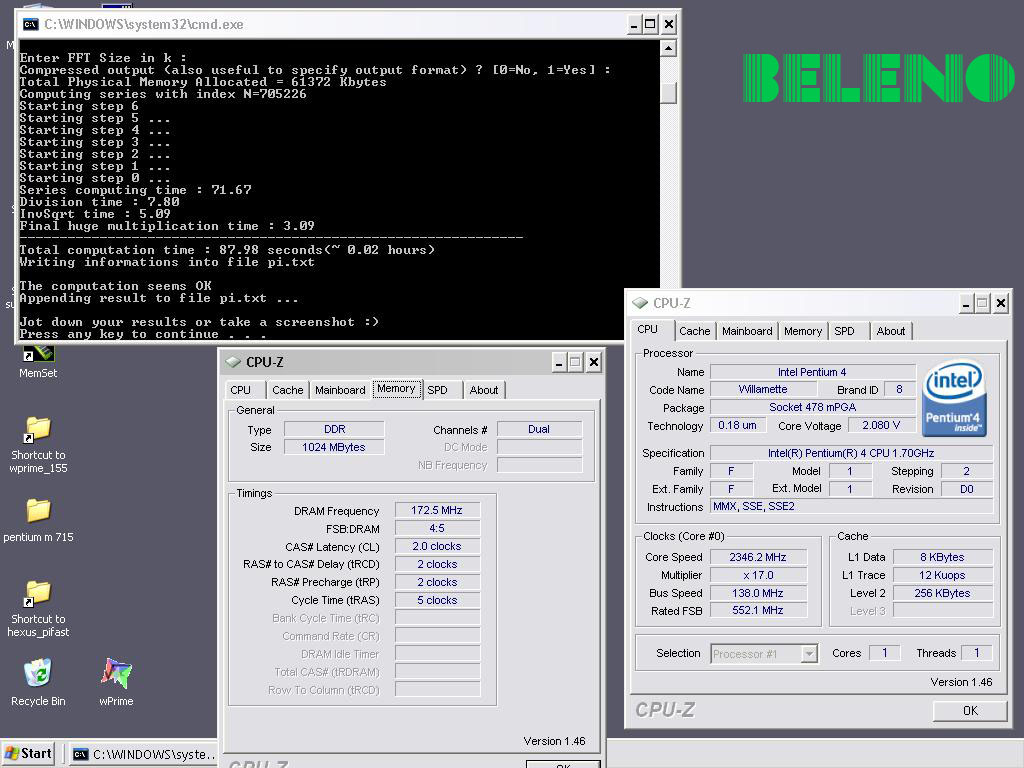1024x768 pixels.
Task: Click the memory Size value 1024 MBytes
Action: (x=334, y=447)
